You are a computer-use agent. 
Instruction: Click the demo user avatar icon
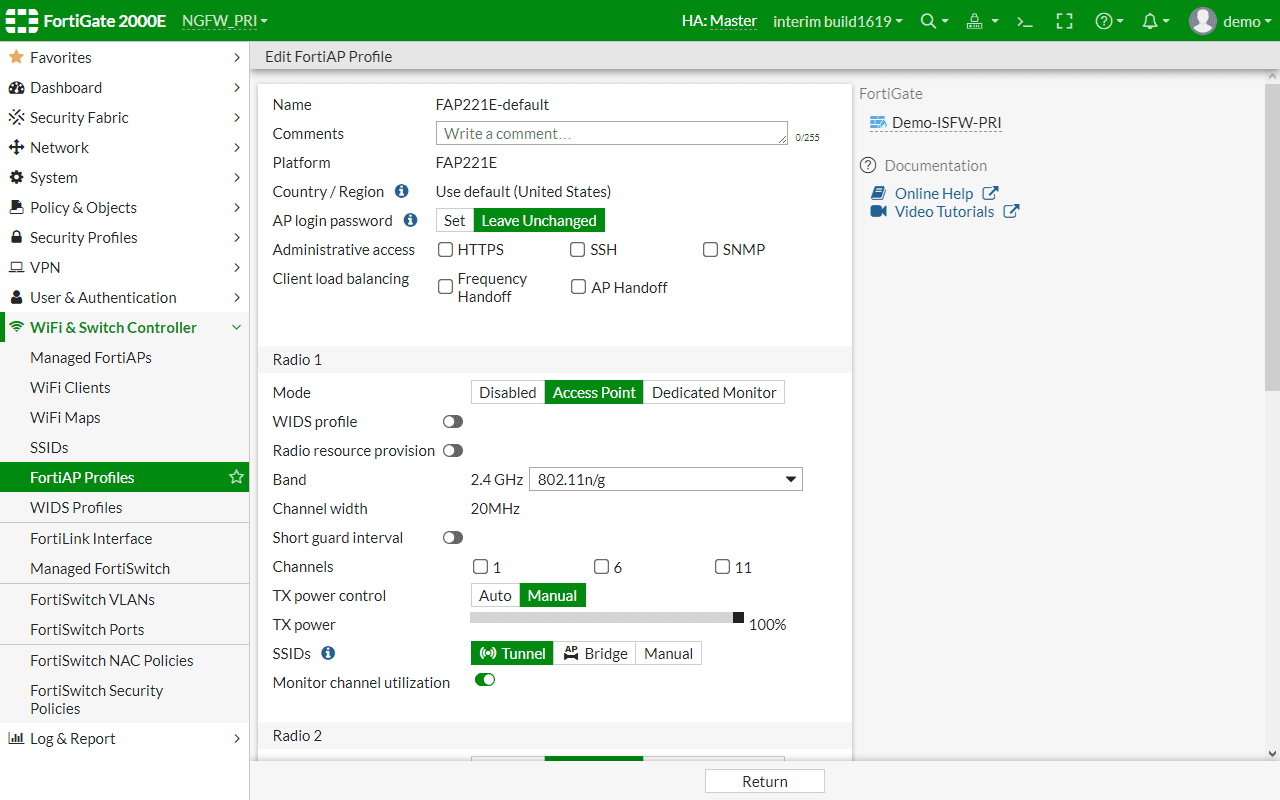tap(1203, 21)
